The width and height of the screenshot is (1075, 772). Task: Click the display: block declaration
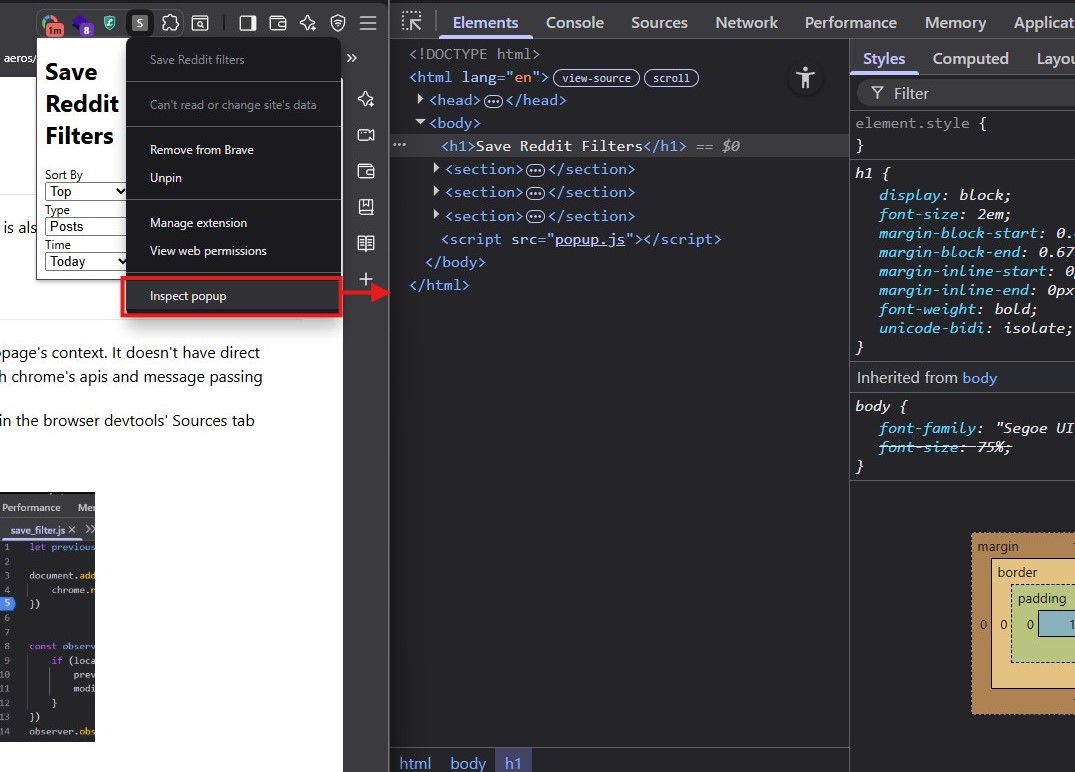coord(945,195)
